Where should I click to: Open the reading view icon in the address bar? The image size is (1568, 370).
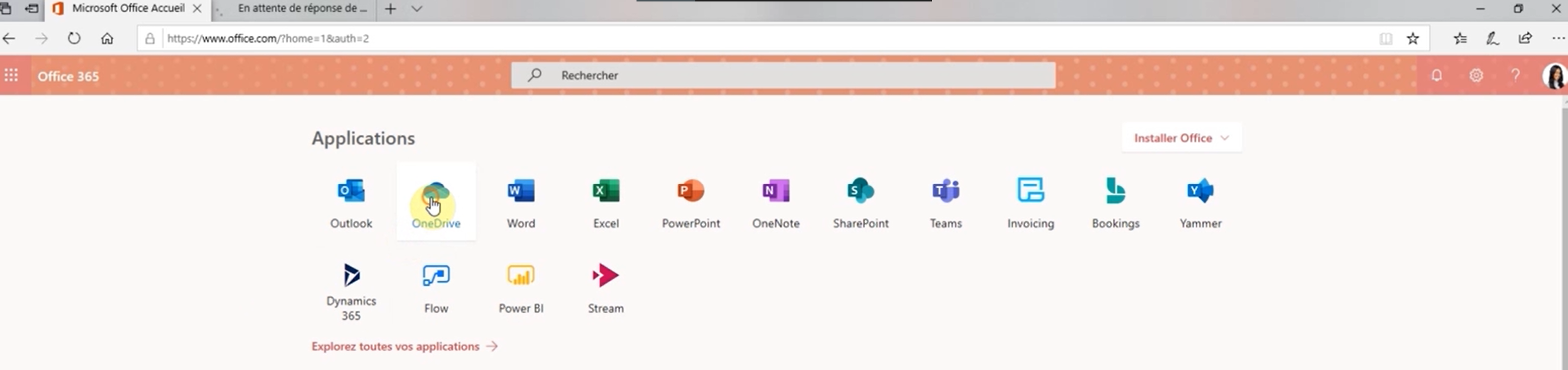click(1386, 38)
